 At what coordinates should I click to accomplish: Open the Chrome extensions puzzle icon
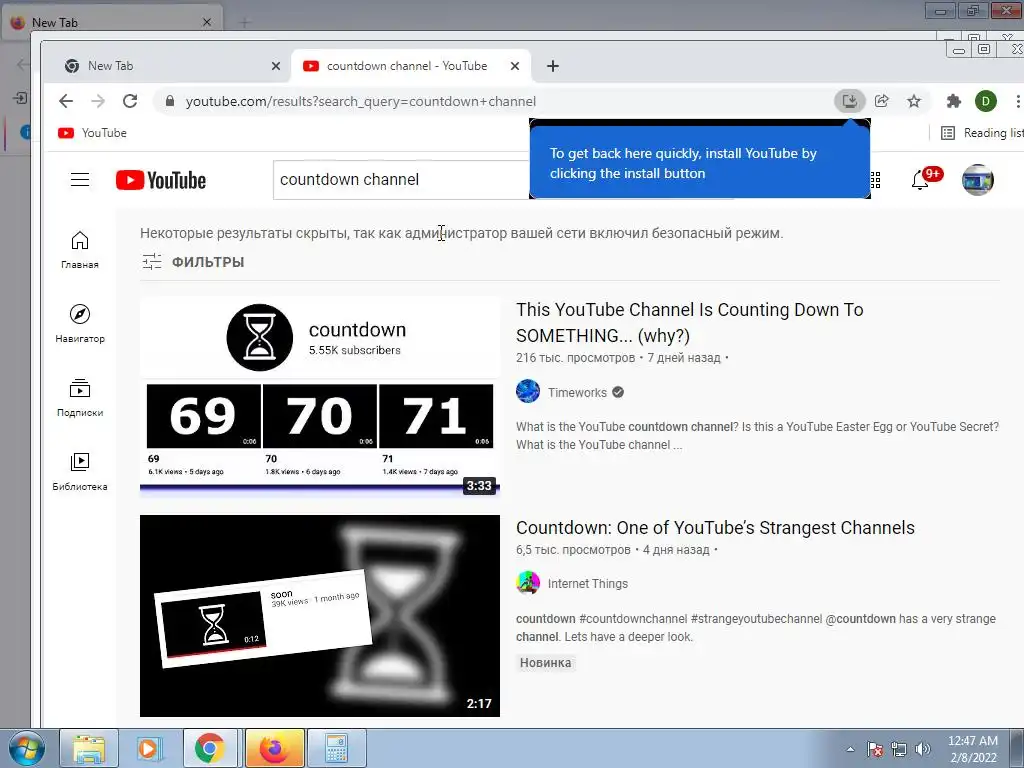953,101
